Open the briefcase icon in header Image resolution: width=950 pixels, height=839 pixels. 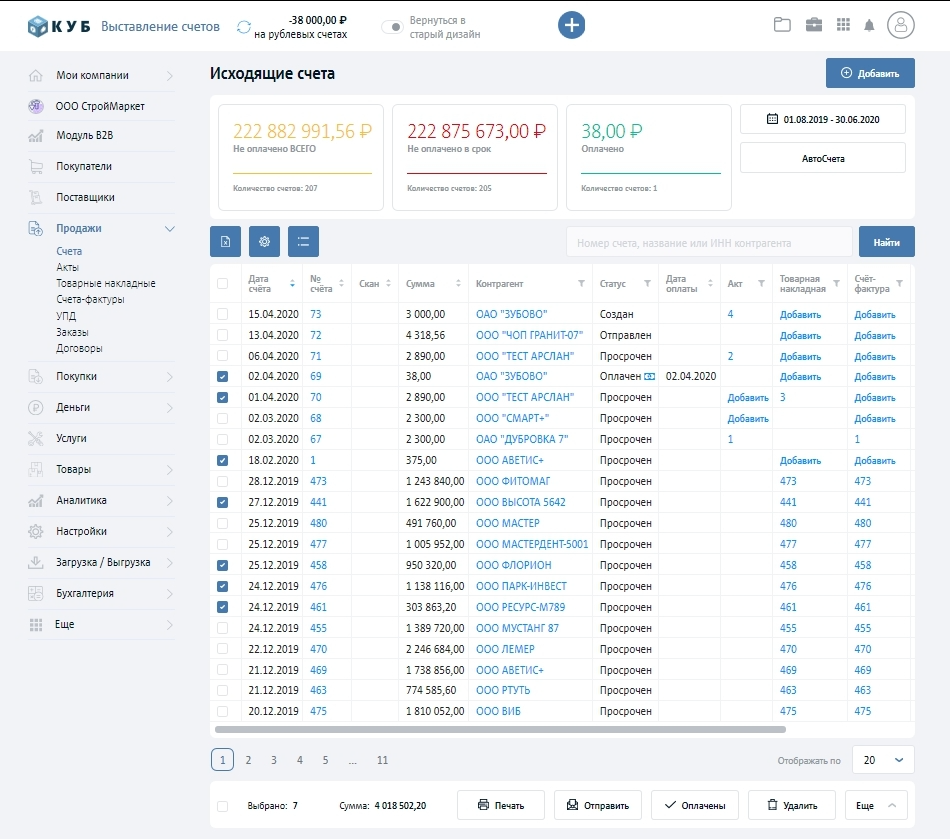coord(814,26)
